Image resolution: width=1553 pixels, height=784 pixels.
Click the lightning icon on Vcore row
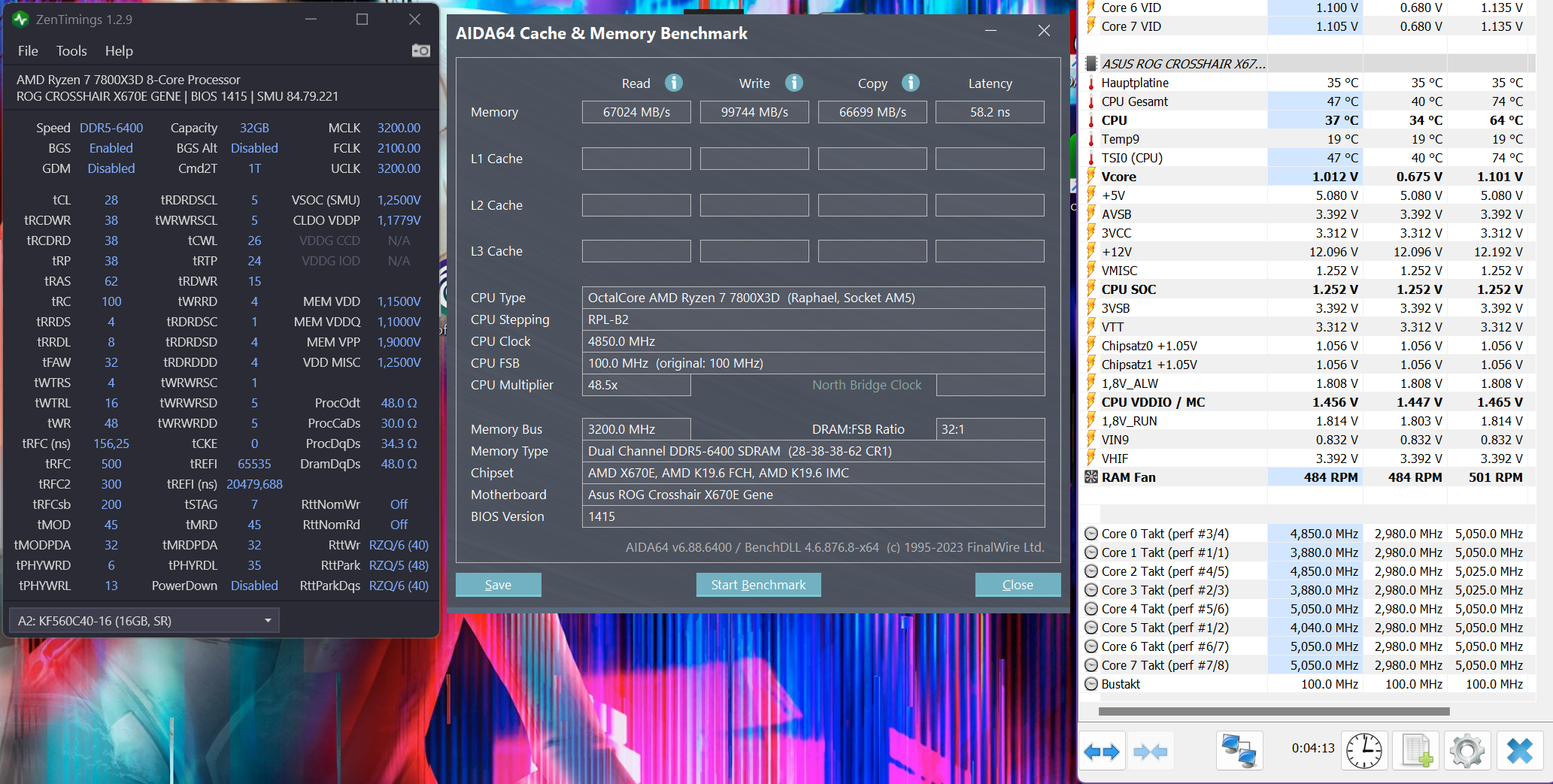coord(1091,177)
